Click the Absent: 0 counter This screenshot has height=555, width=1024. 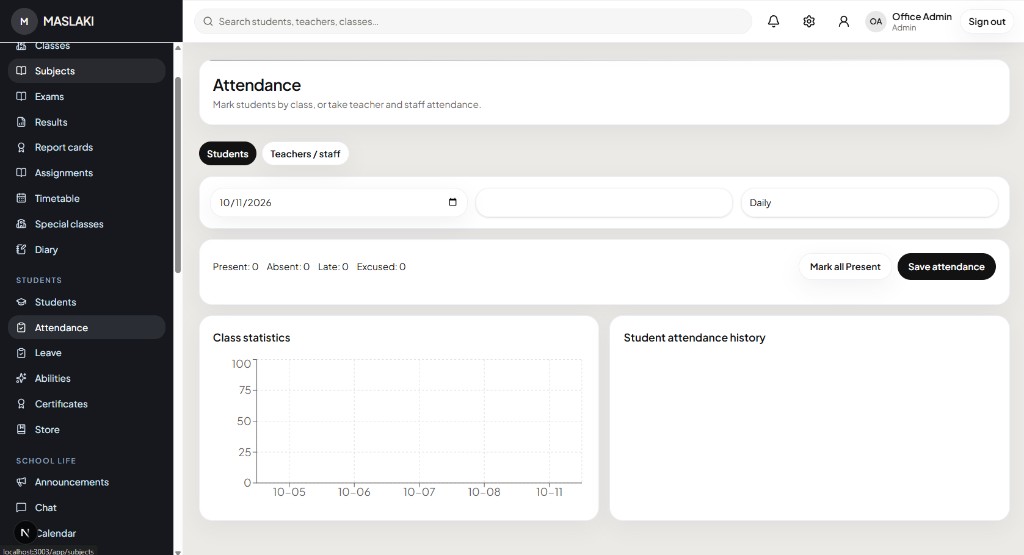coord(288,266)
